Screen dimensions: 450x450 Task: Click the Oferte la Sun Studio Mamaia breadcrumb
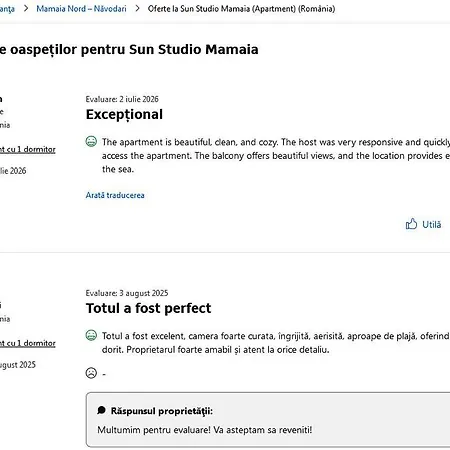click(241, 9)
